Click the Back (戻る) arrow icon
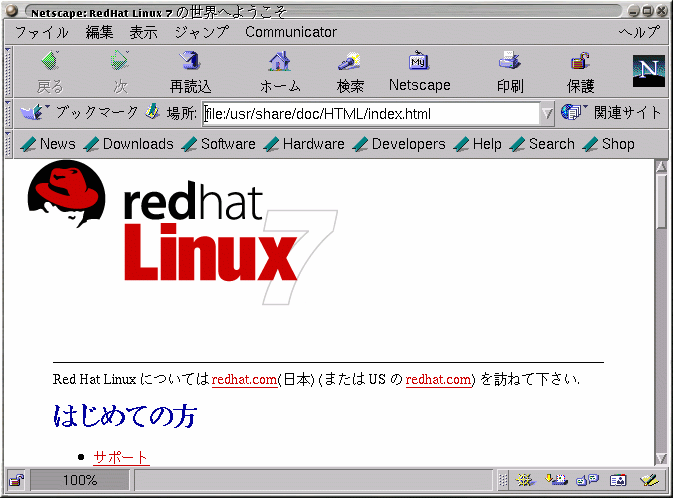This screenshot has width=673, height=498. pyautogui.click(x=50, y=61)
